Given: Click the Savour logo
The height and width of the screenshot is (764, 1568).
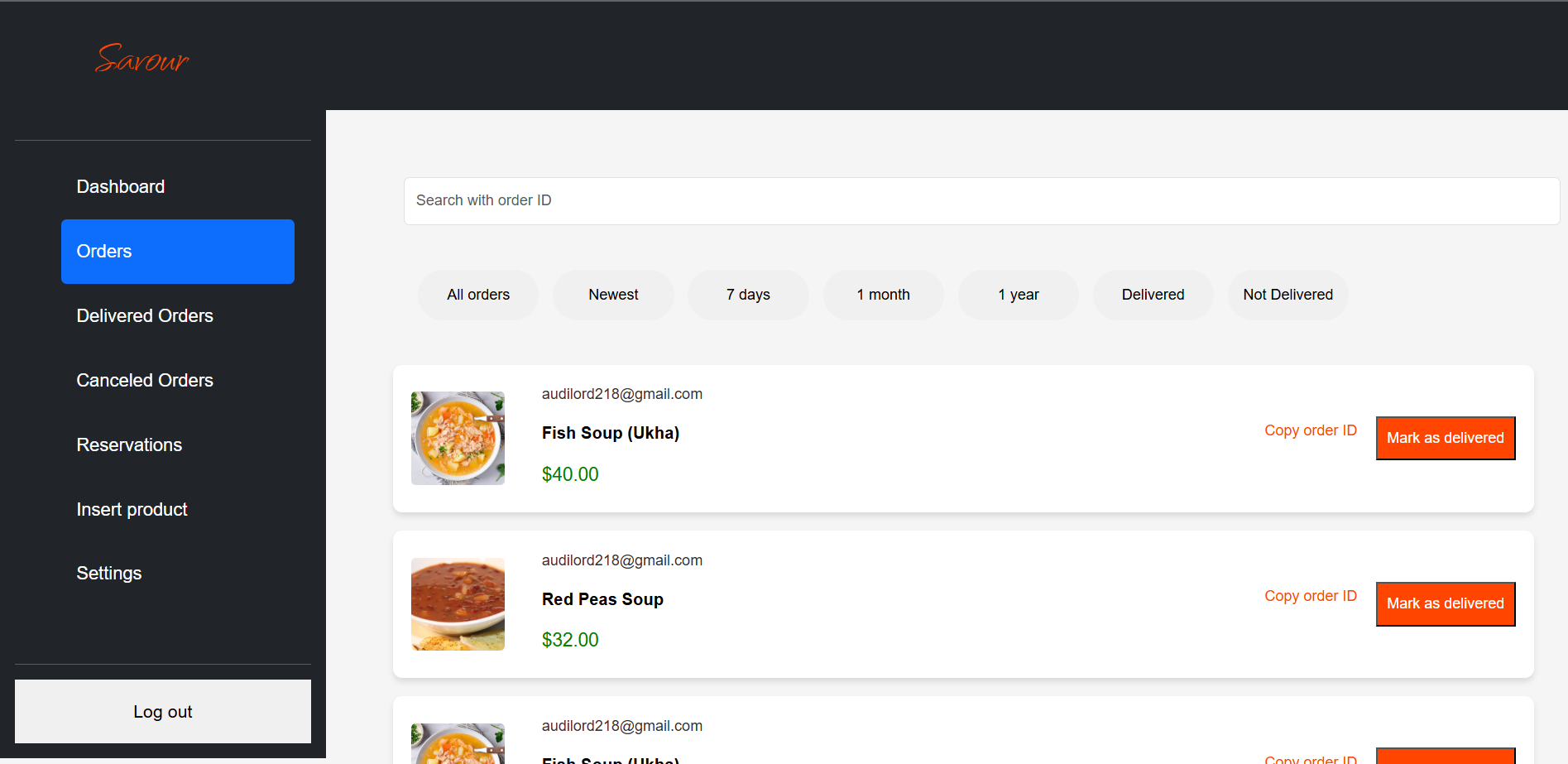Looking at the screenshot, I should pos(141,59).
